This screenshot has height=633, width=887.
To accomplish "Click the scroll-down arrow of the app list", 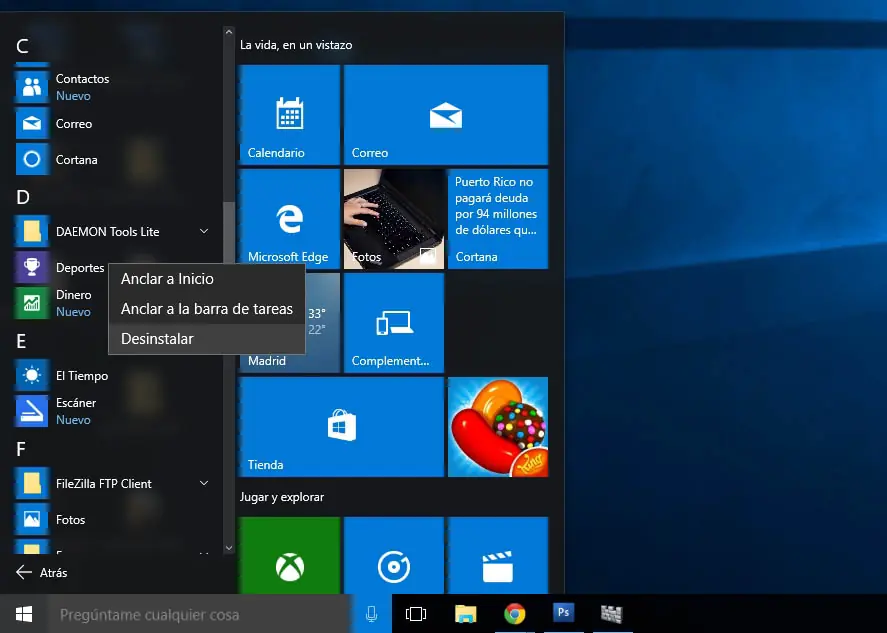I will pos(229,548).
